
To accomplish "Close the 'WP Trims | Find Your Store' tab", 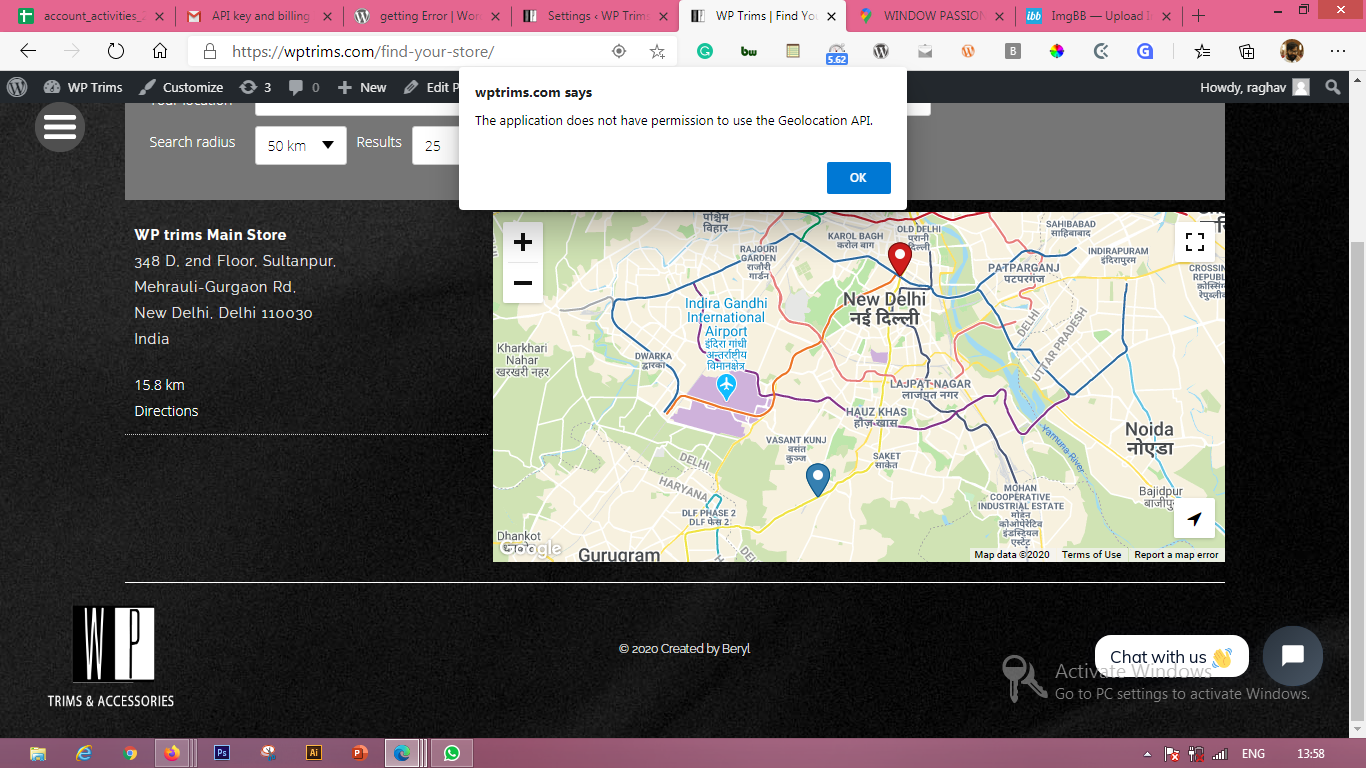I will coord(831,16).
